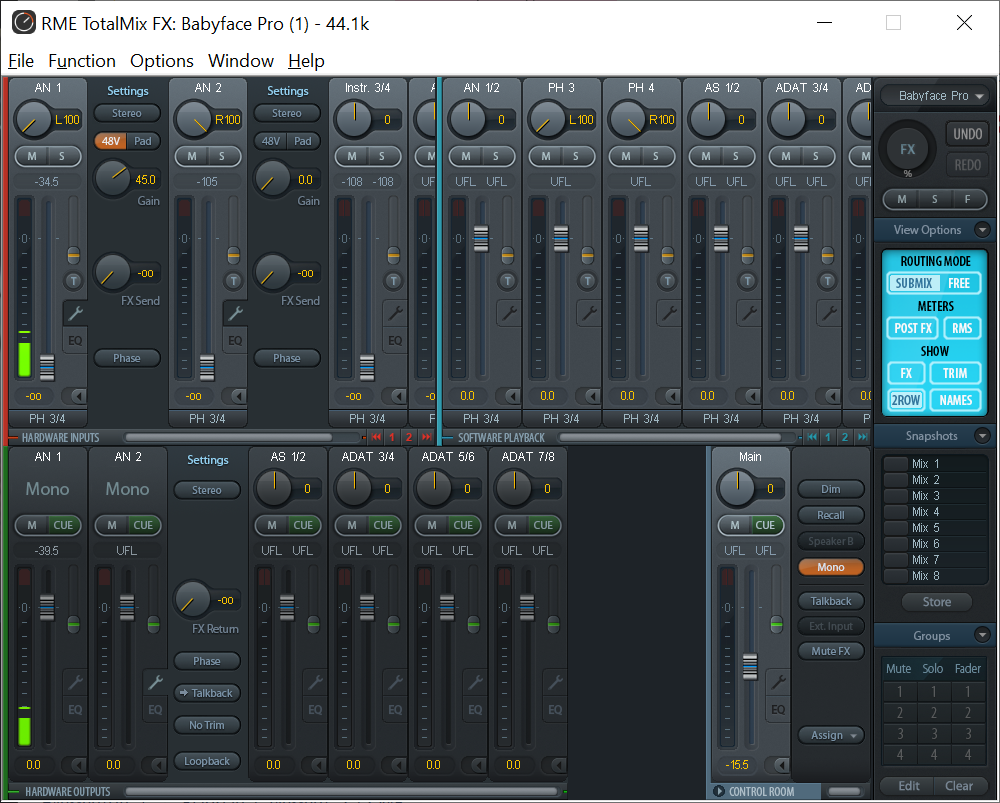Open the Window menu
The width and height of the screenshot is (1000, 803).
pyautogui.click(x=240, y=61)
